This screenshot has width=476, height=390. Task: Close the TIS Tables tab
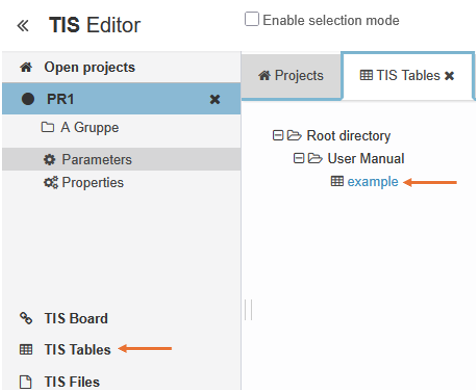tap(449, 76)
